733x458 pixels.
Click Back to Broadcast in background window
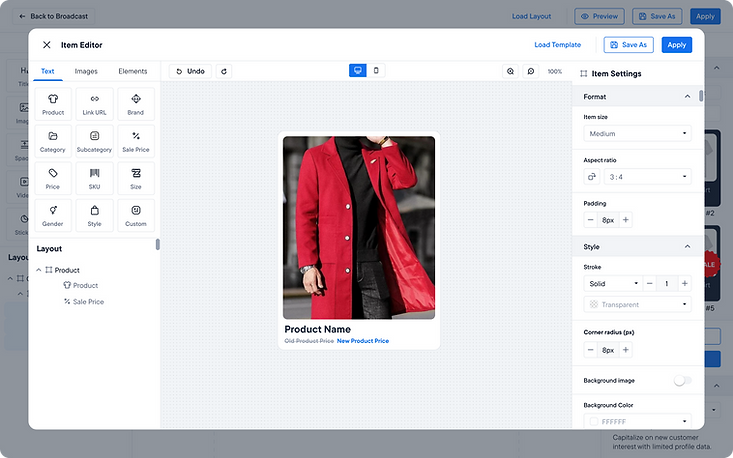click(x=54, y=16)
